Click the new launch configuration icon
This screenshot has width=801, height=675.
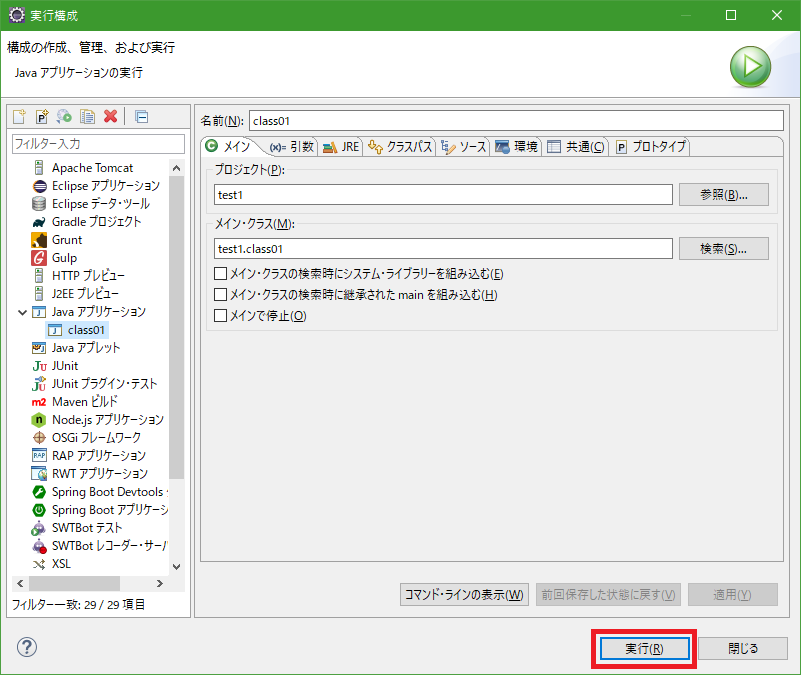19,117
